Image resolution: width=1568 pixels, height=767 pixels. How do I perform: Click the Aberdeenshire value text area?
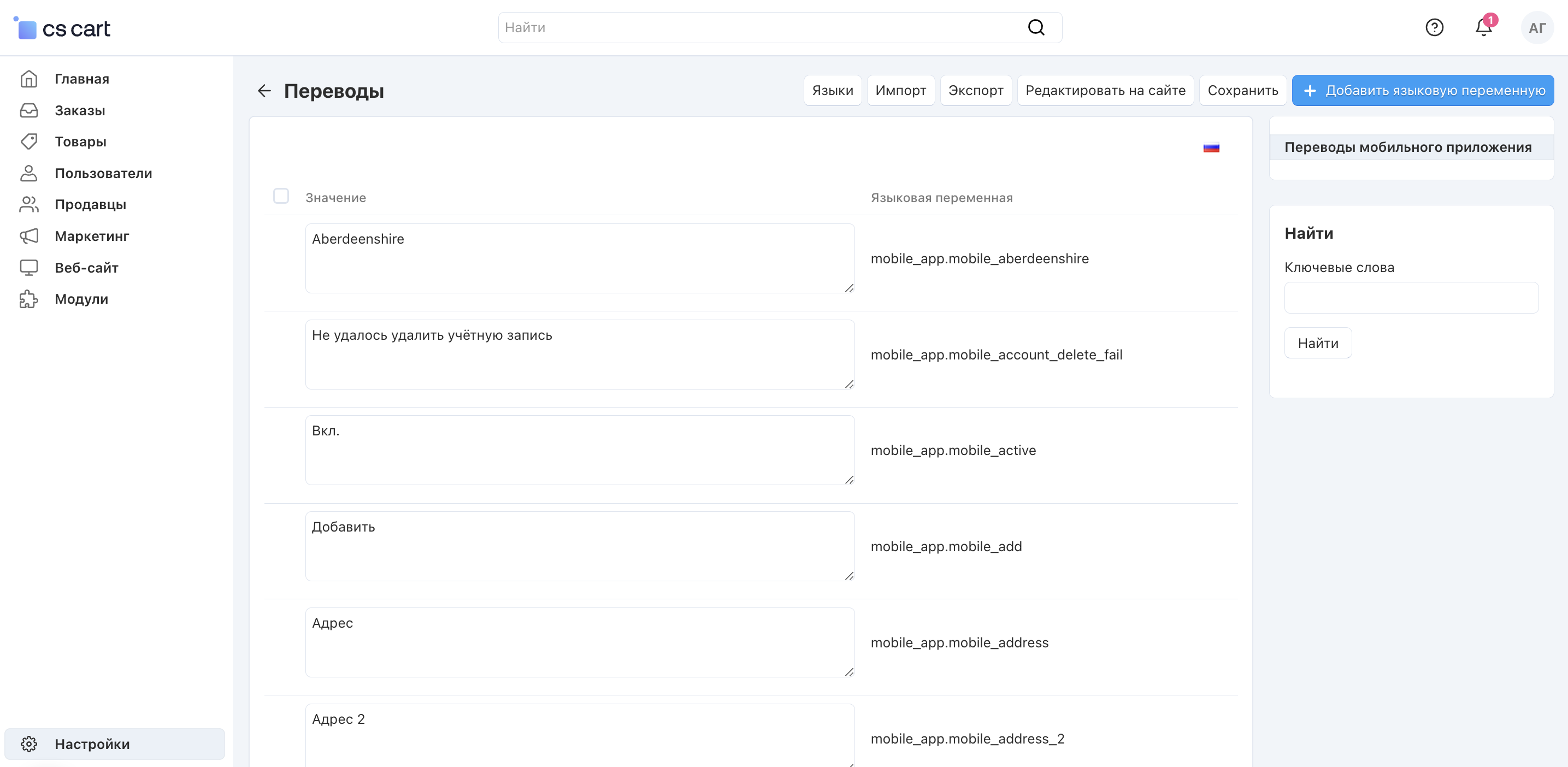click(x=579, y=258)
